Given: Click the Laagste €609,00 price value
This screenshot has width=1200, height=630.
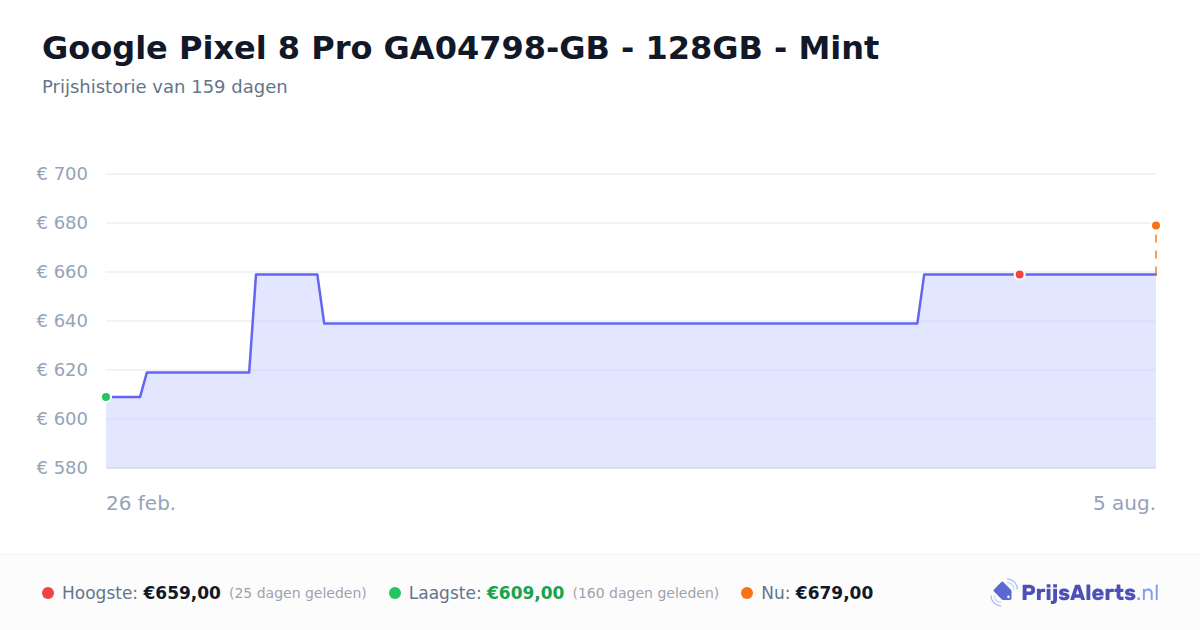Looking at the screenshot, I should (x=525, y=593).
